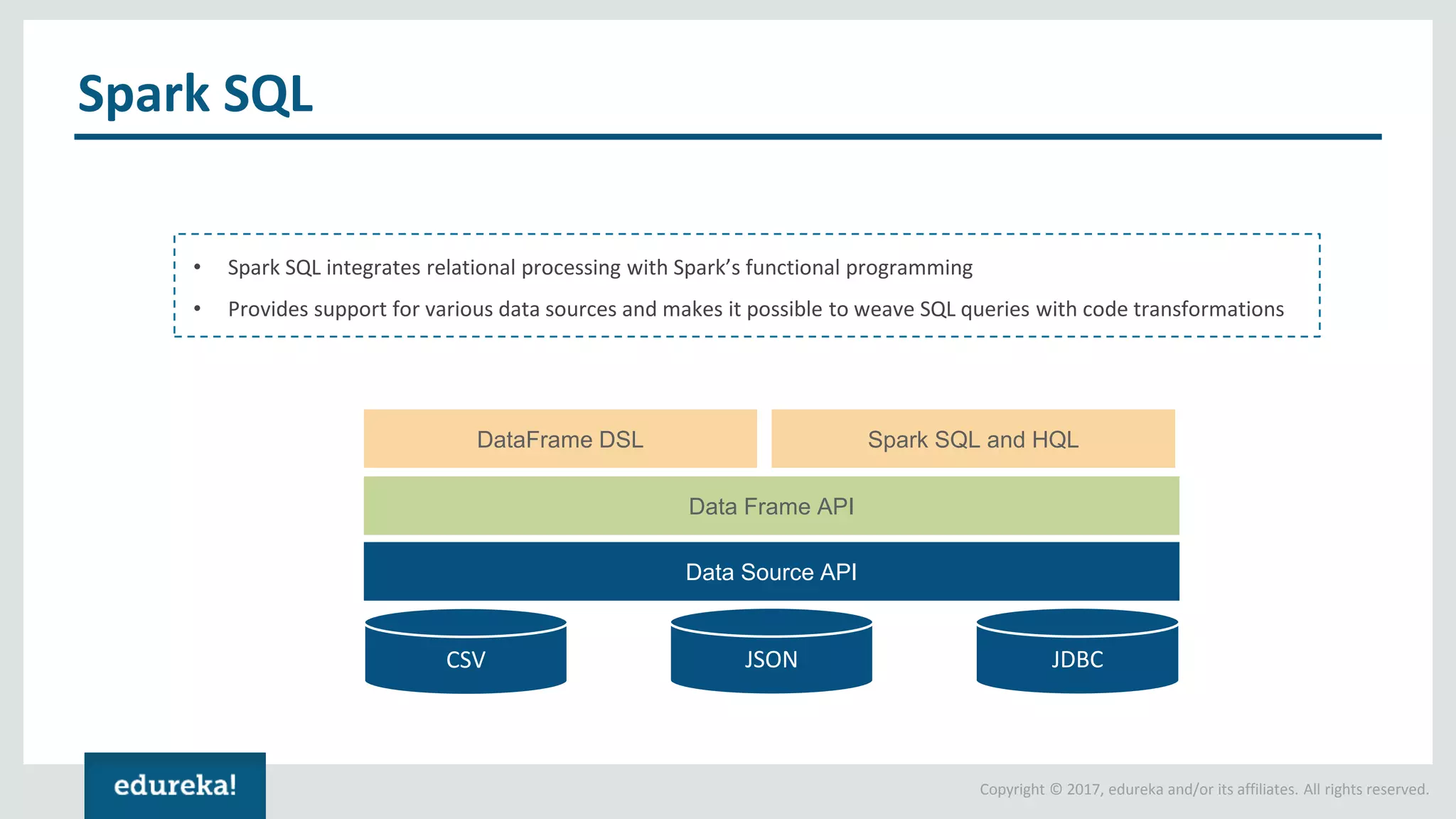The image size is (1456, 819).
Task: Click the first bullet point dot
Action: tap(198, 267)
